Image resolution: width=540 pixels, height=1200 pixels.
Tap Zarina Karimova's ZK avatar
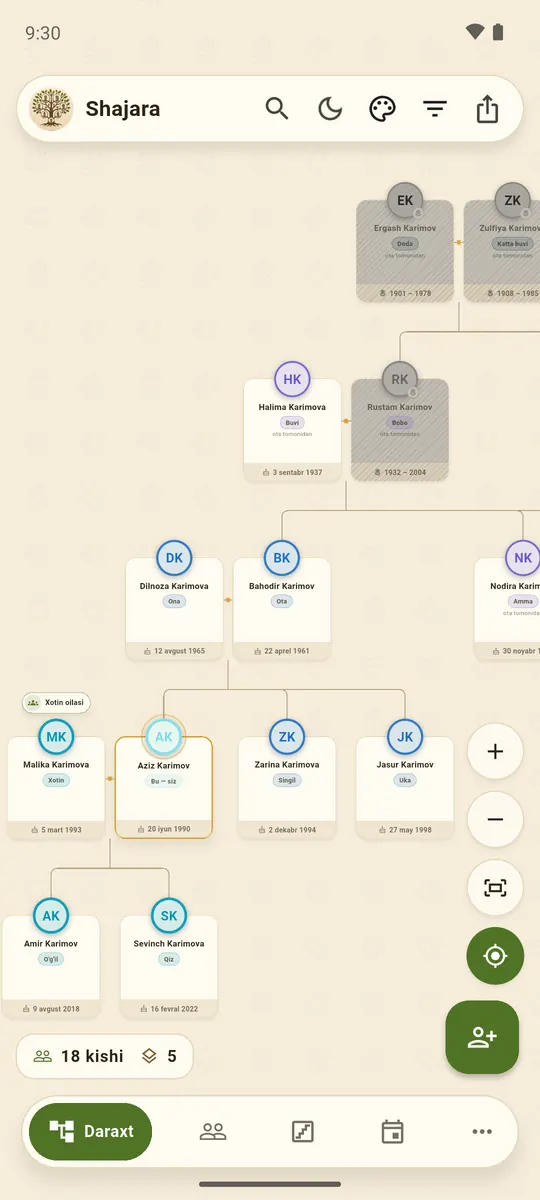click(x=287, y=737)
